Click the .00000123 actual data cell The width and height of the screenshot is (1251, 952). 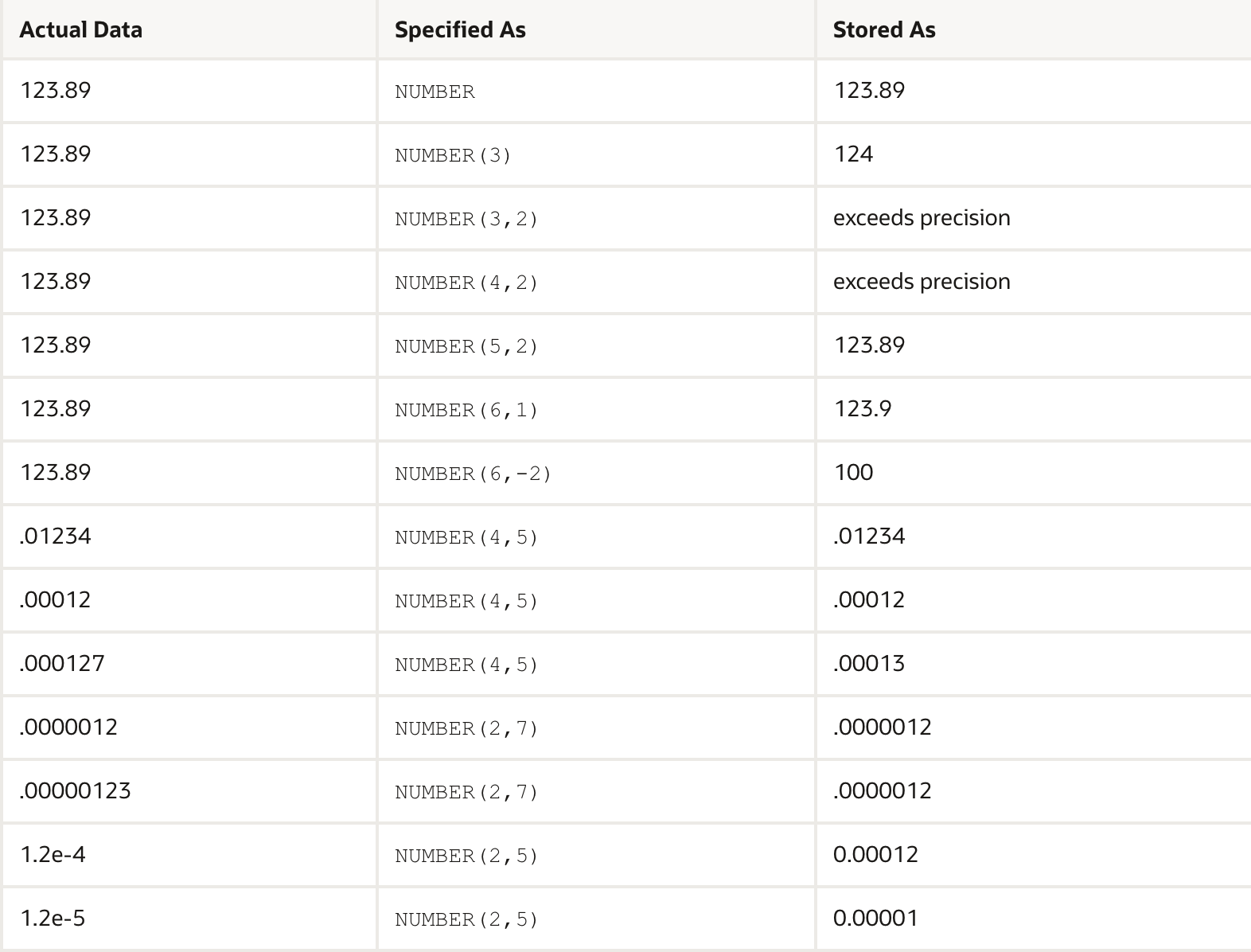tap(75, 790)
